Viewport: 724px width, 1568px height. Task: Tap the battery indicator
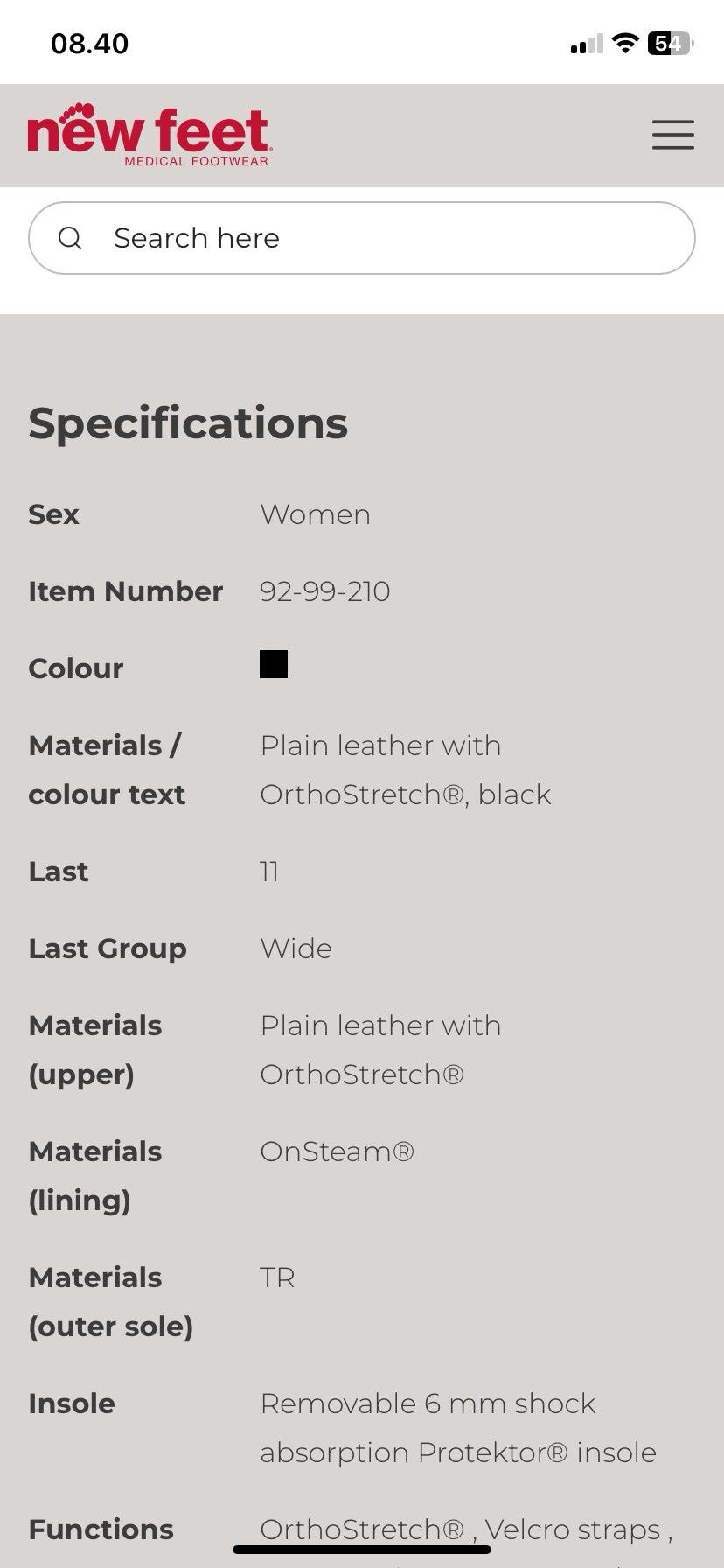[669, 43]
